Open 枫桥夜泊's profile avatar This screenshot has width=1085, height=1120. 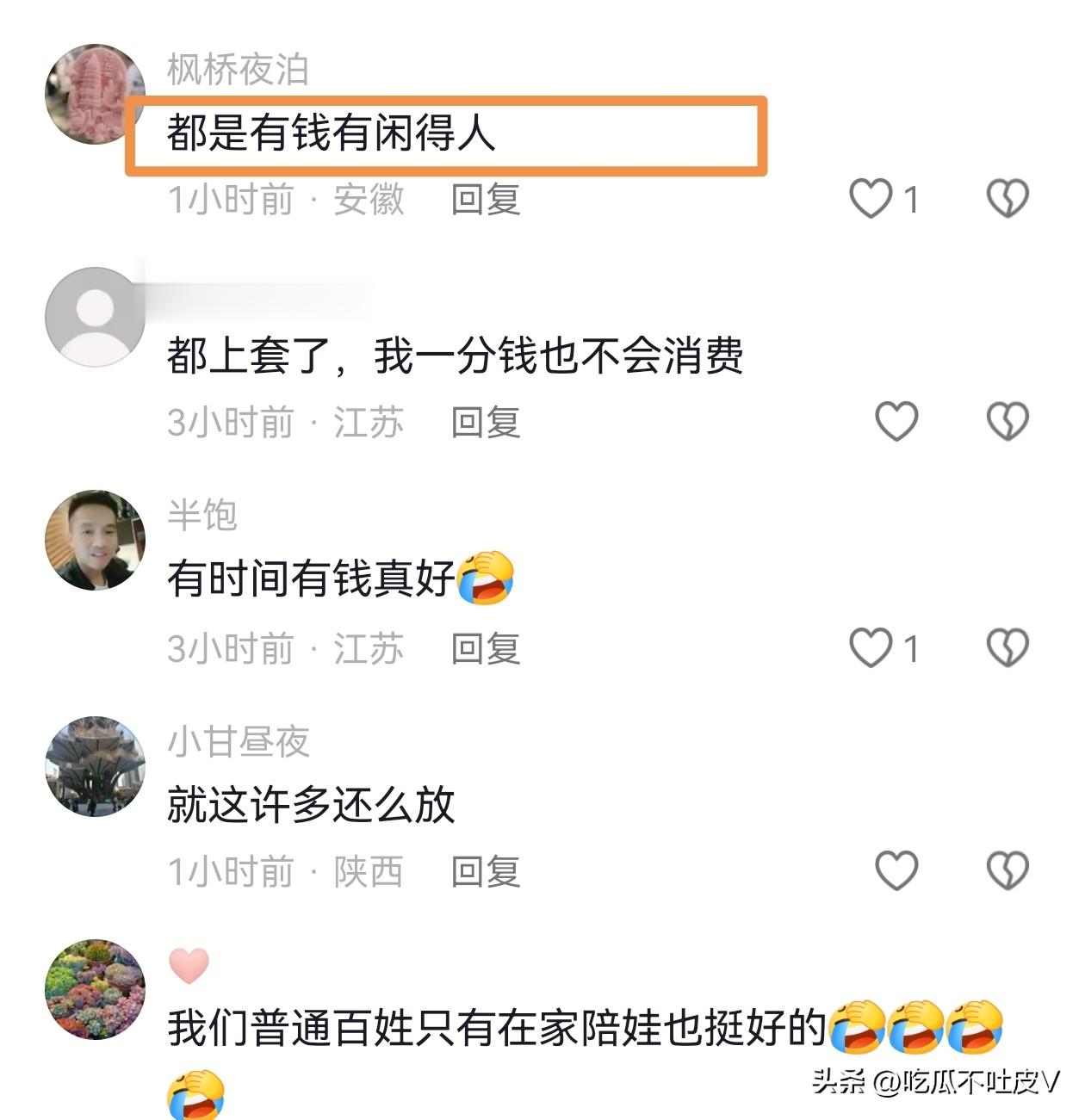95,94
